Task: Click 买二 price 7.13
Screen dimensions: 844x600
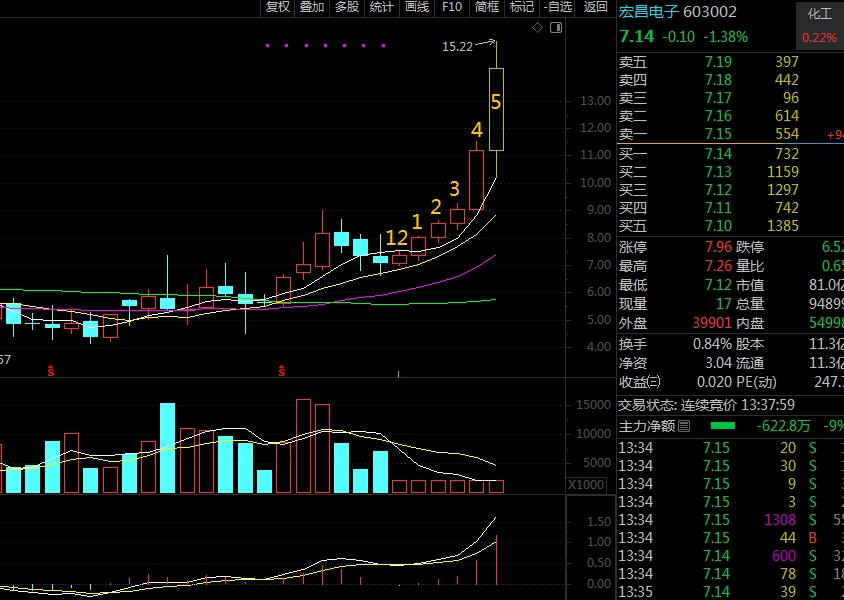Action: [x=718, y=172]
